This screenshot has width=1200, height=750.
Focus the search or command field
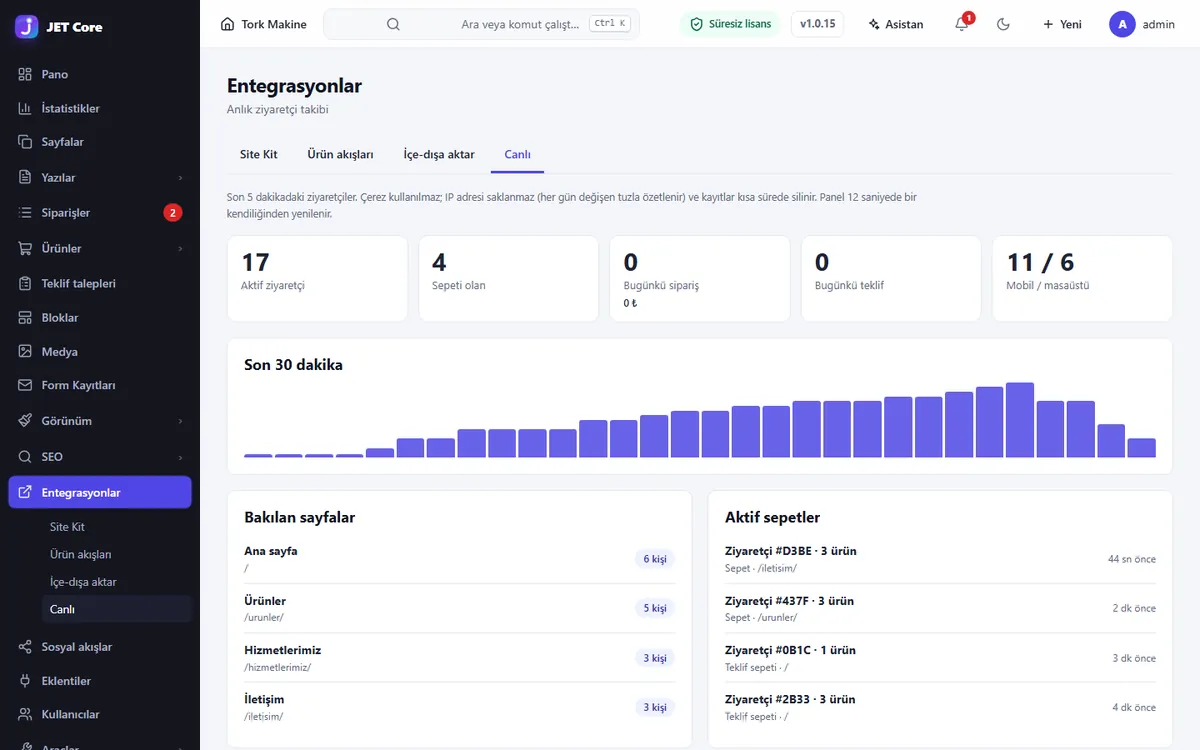[x=481, y=24]
